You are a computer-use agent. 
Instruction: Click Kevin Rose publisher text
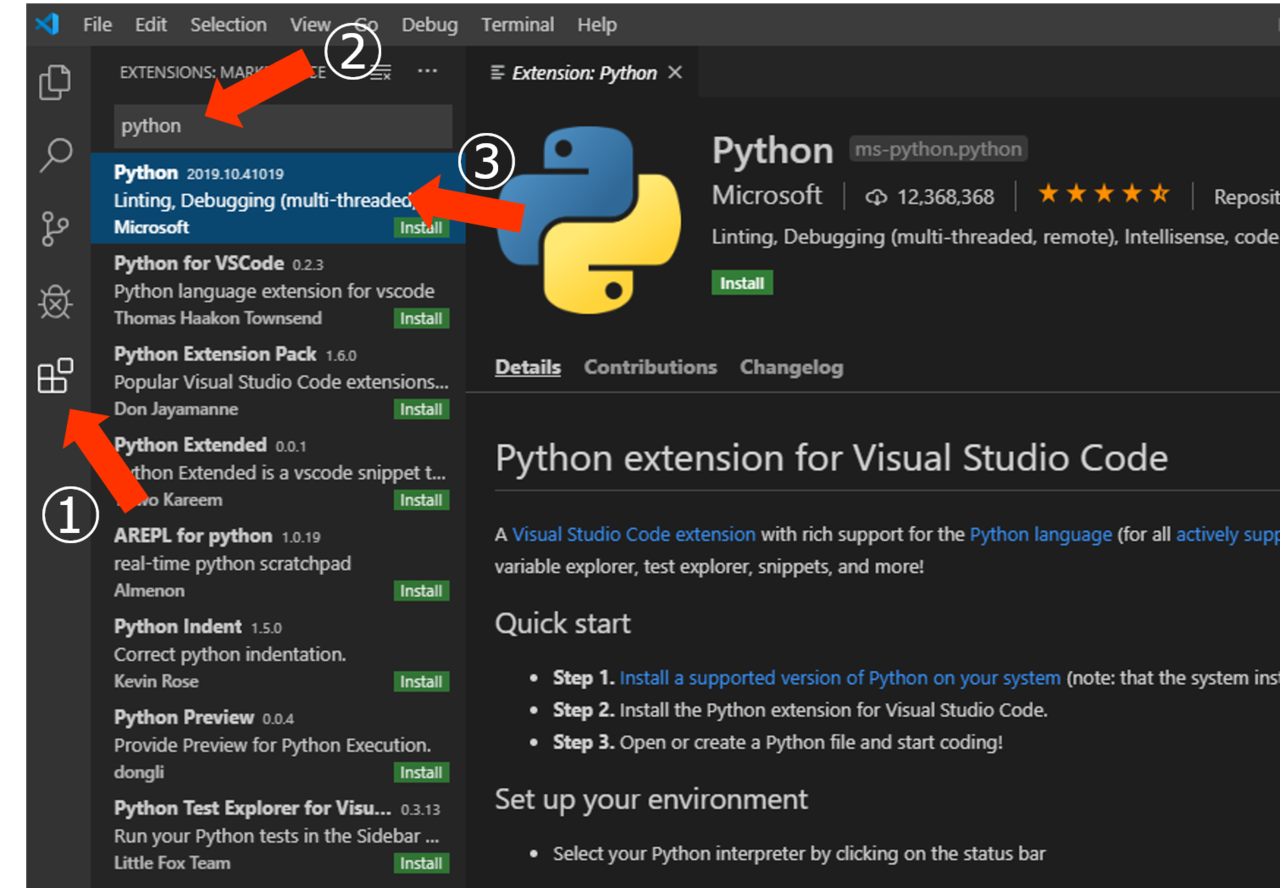(x=156, y=682)
